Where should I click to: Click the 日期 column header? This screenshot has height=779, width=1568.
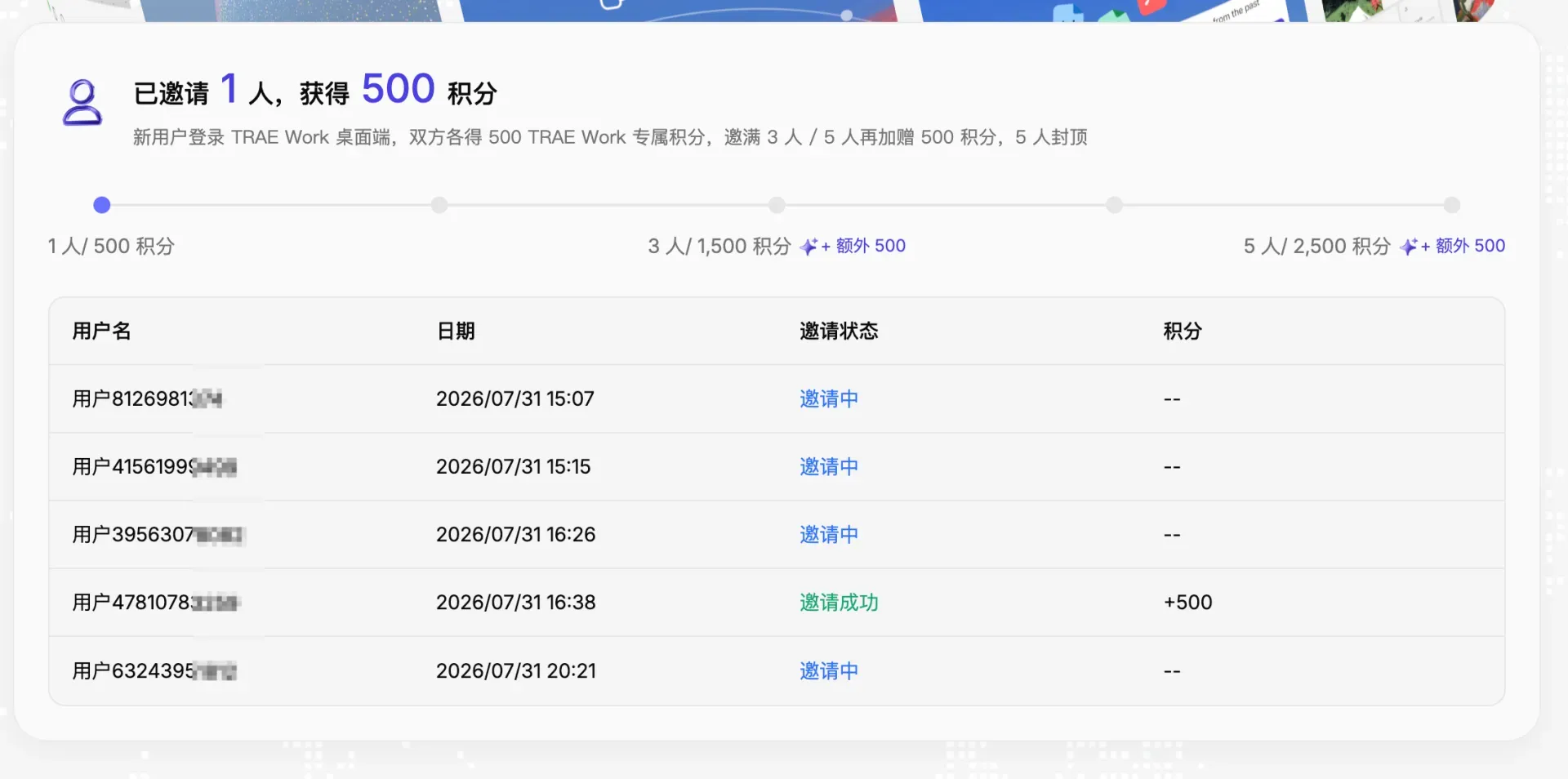coord(456,331)
